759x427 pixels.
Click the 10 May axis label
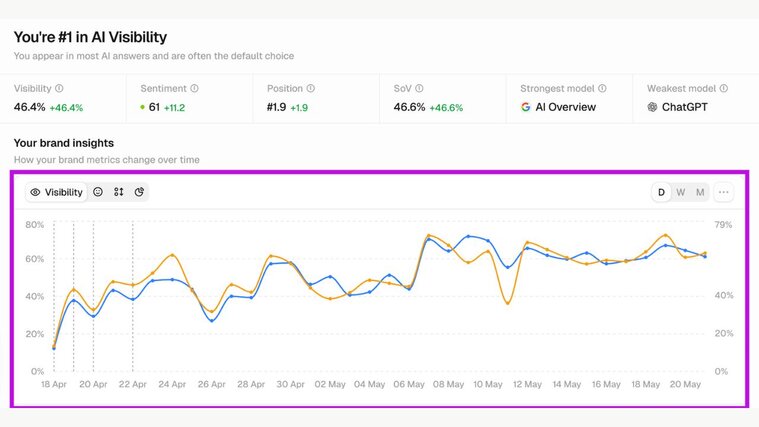click(x=488, y=384)
